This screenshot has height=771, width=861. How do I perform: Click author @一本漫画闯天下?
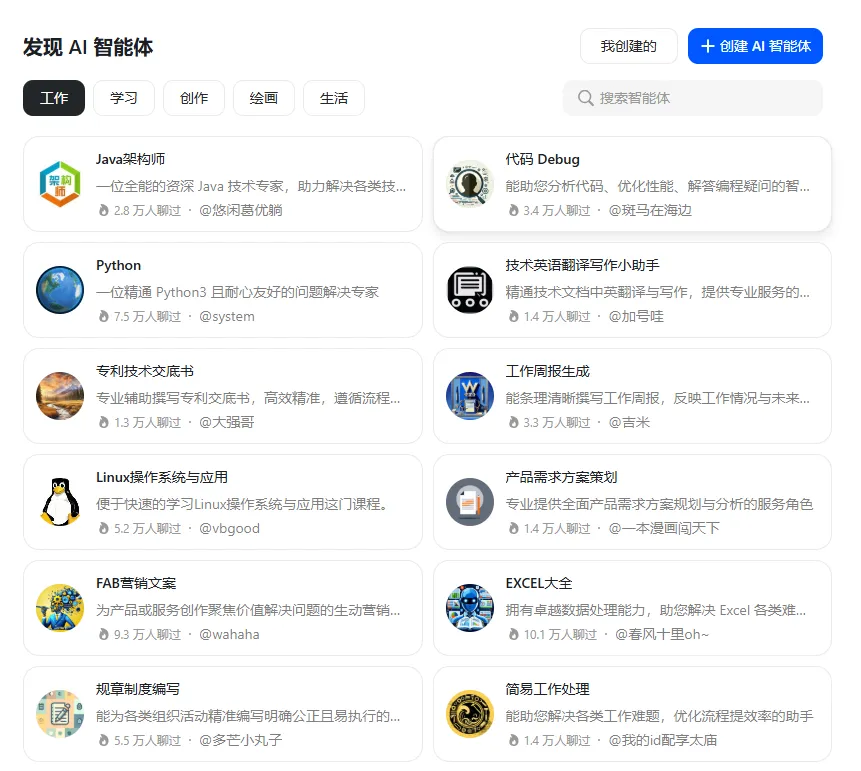tap(664, 528)
